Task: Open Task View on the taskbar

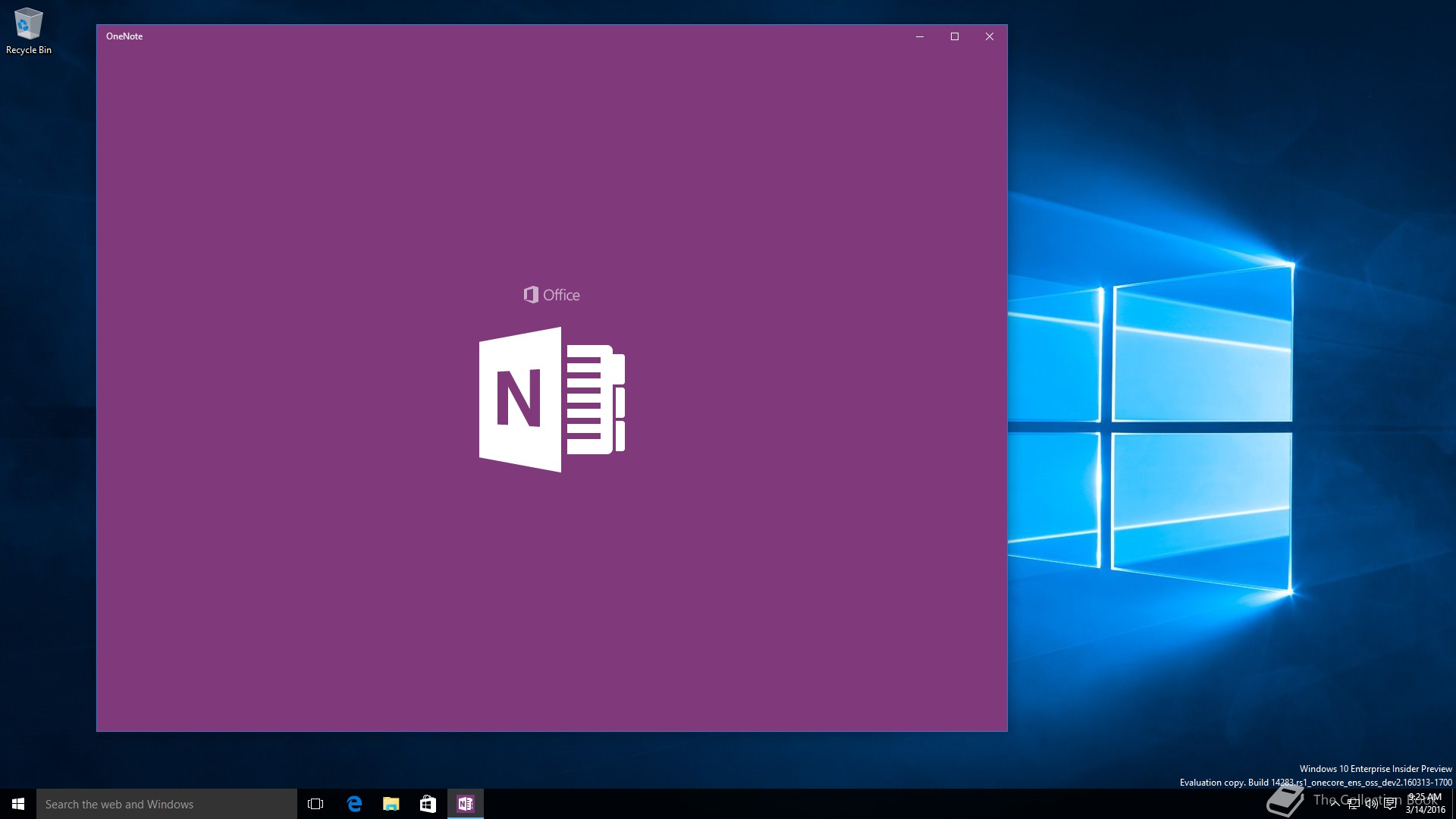Action: (x=315, y=804)
